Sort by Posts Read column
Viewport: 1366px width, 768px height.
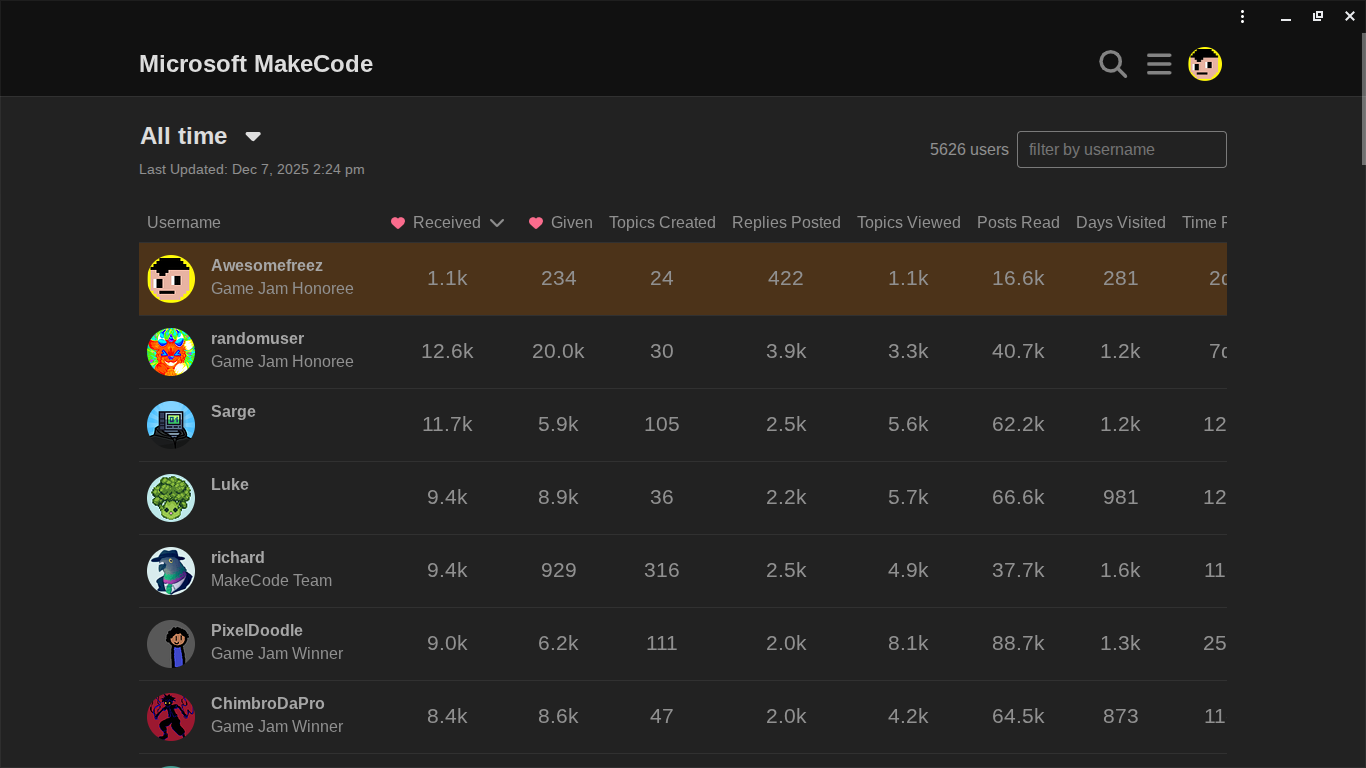click(x=1018, y=223)
